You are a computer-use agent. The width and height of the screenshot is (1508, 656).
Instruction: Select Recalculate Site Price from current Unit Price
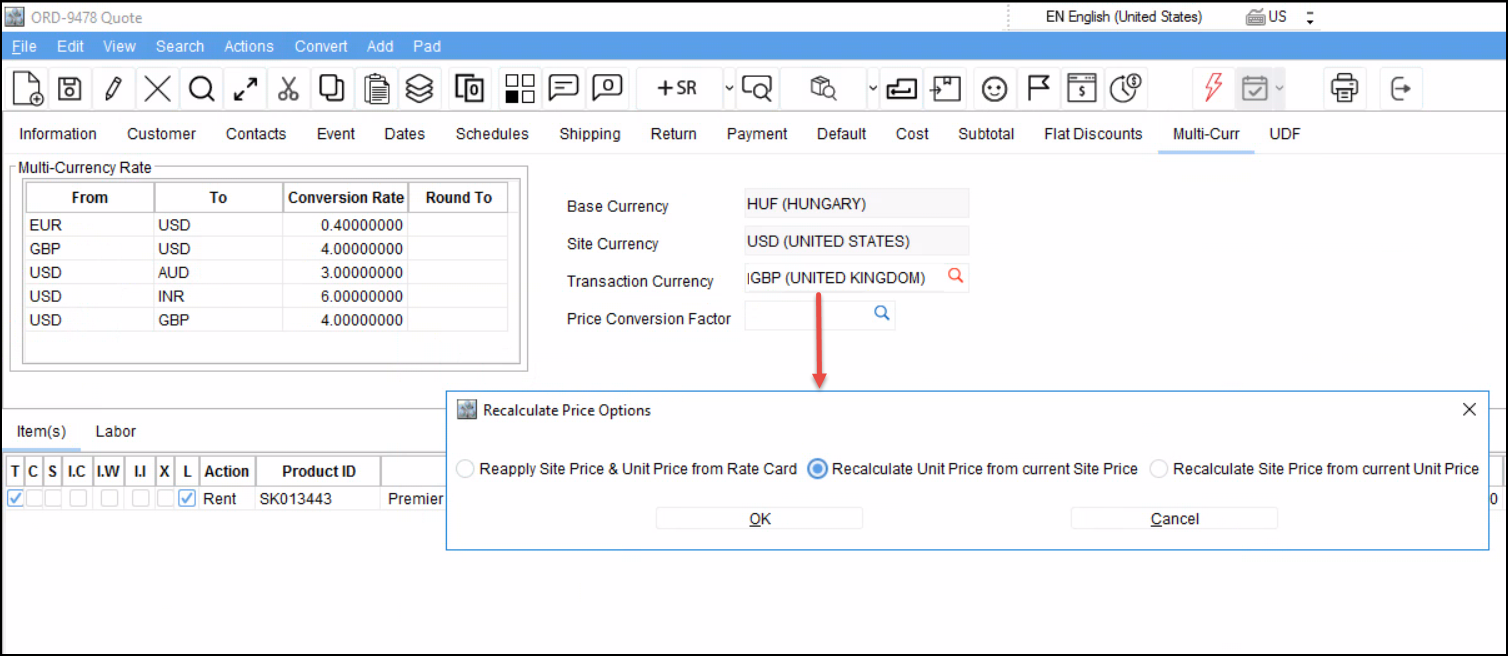(1159, 469)
